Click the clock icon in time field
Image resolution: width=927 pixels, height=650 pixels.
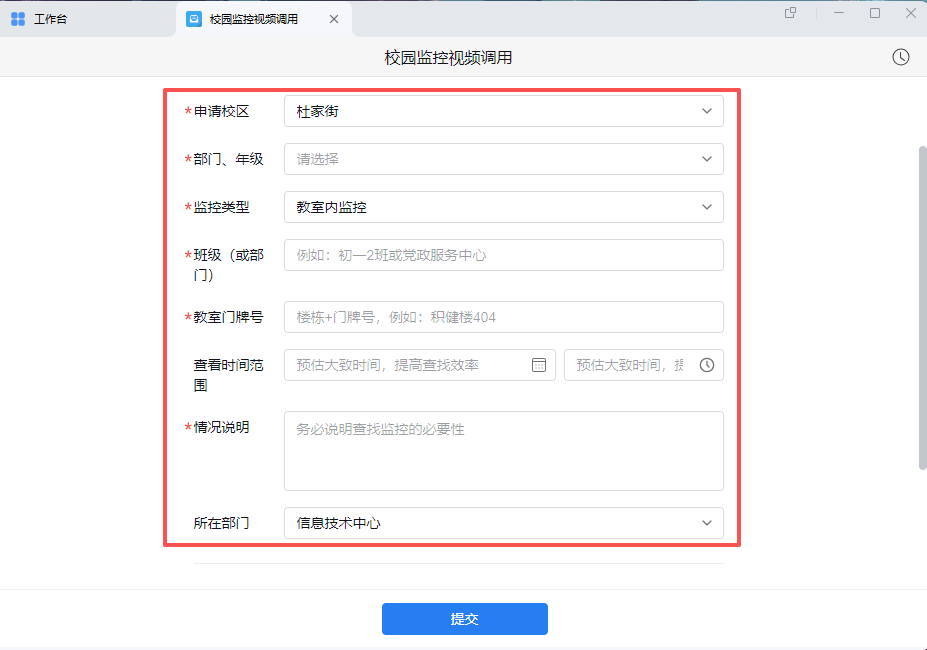[707, 365]
